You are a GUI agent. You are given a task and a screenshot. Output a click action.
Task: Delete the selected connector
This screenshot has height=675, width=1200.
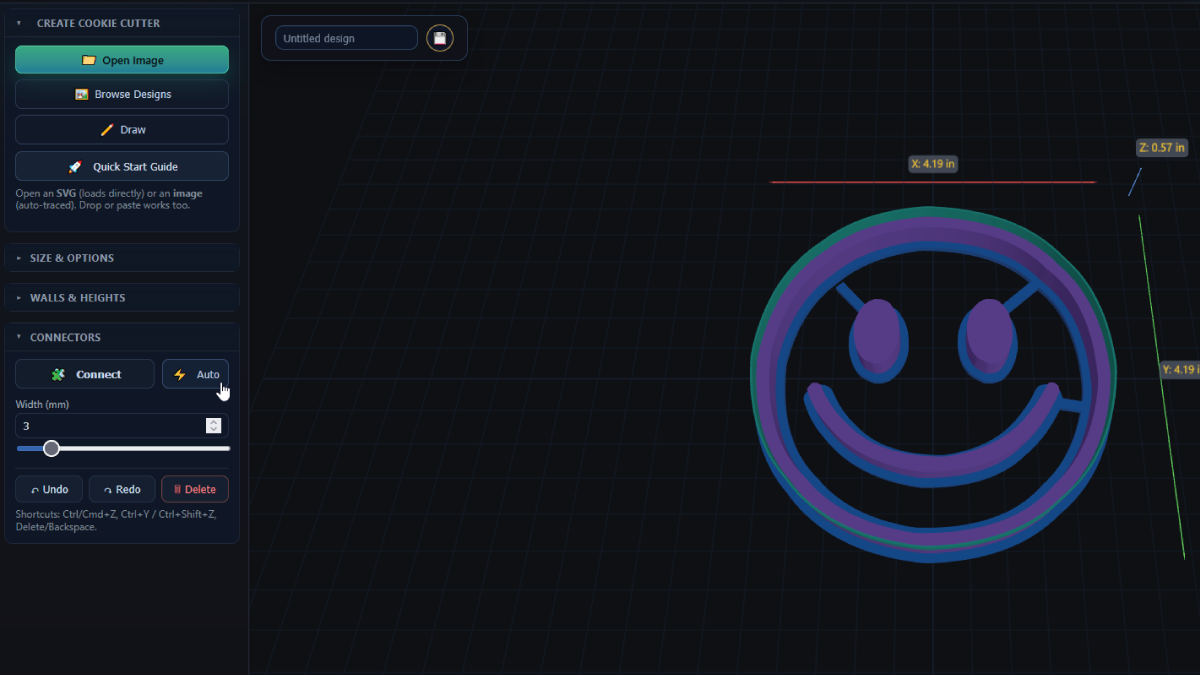pos(194,489)
